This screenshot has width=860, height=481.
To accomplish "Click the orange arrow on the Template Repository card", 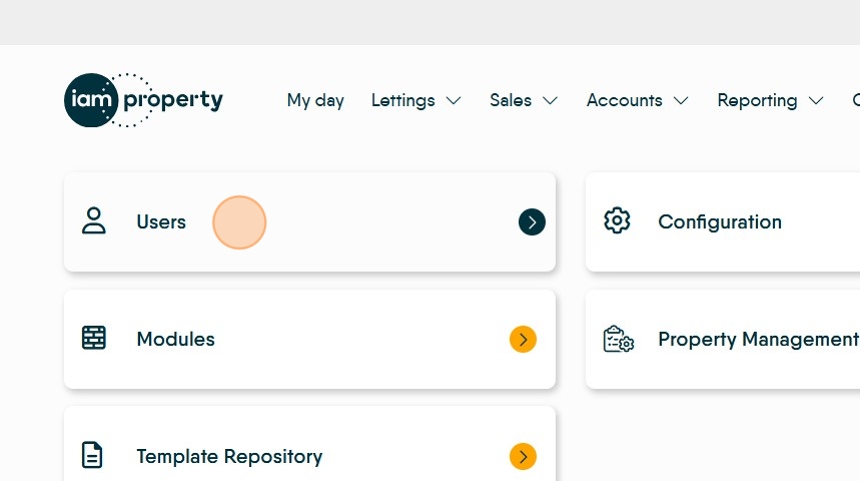I will click(x=523, y=457).
